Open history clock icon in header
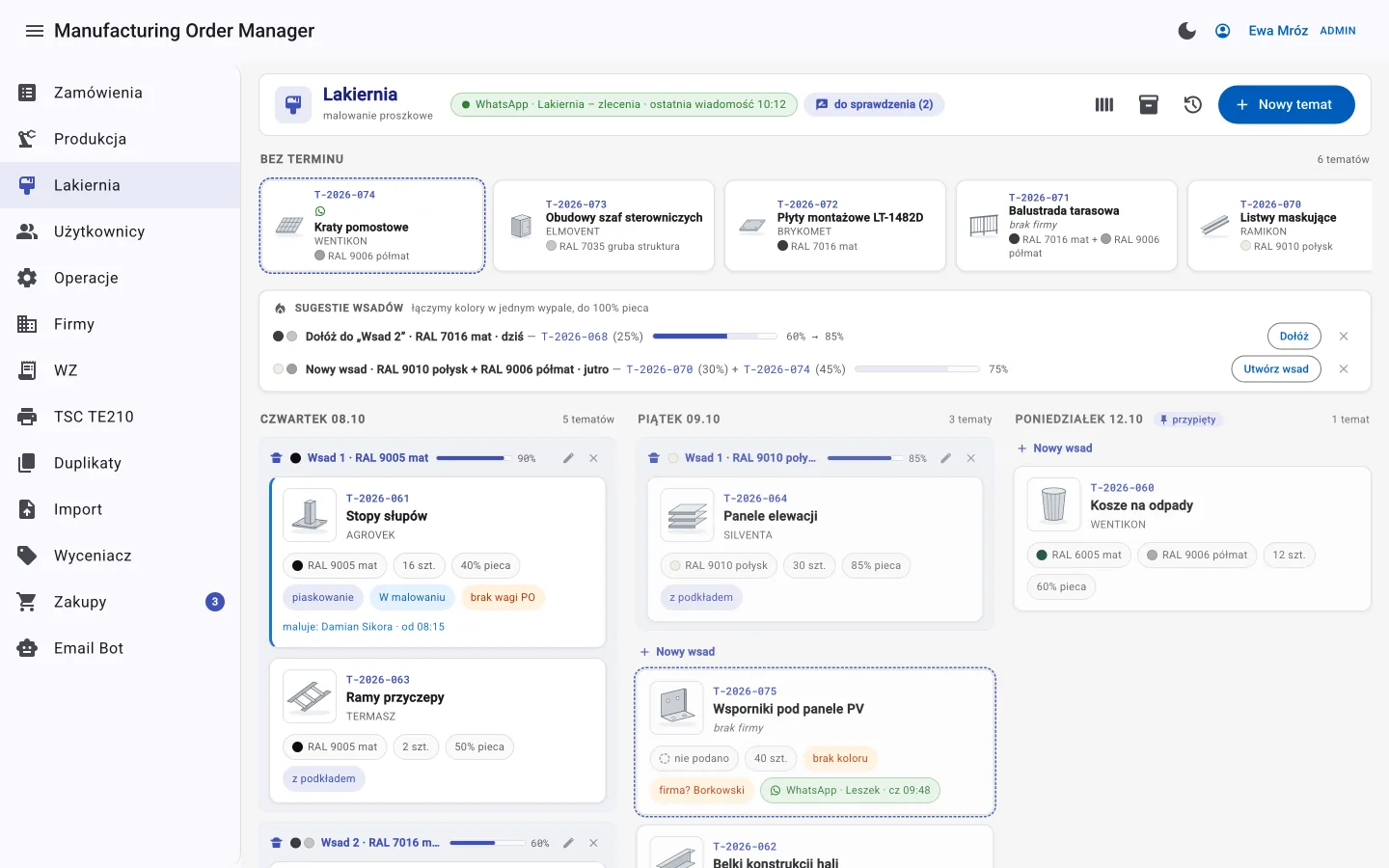1389x868 pixels. point(1193,104)
